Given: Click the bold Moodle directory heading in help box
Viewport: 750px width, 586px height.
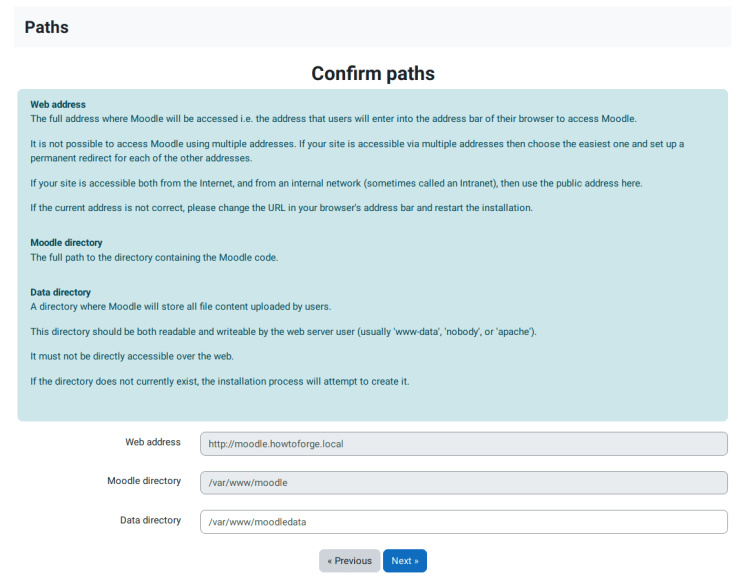Looking at the screenshot, I should (x=66, y=243).
